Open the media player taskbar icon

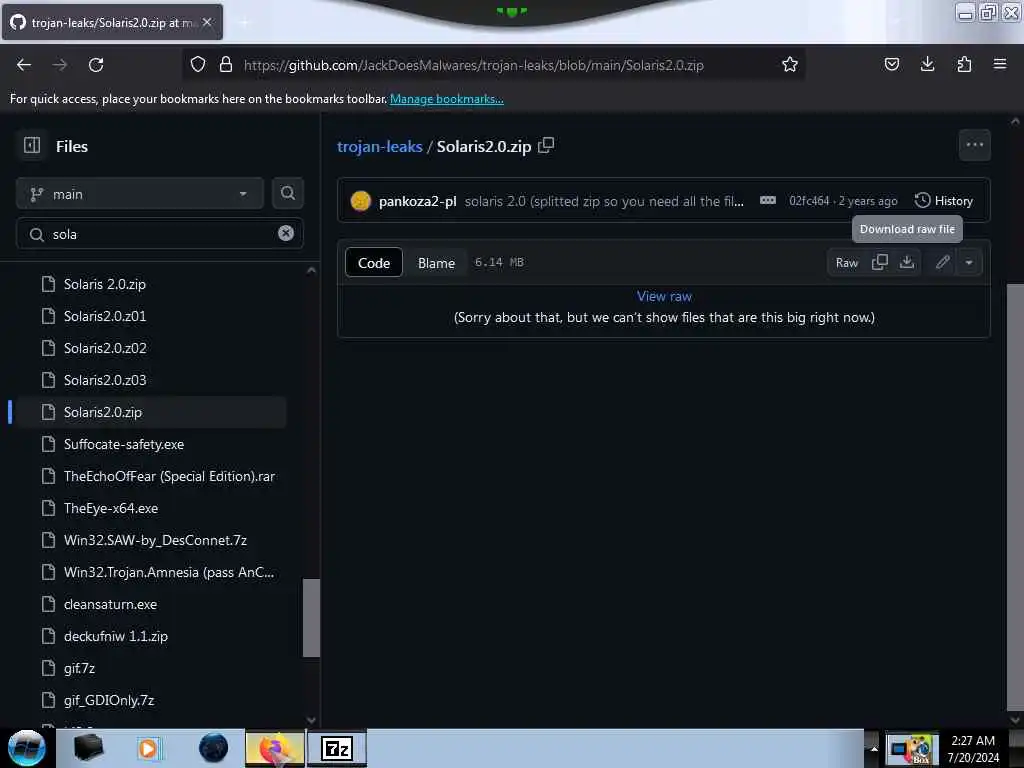[148, 748]
